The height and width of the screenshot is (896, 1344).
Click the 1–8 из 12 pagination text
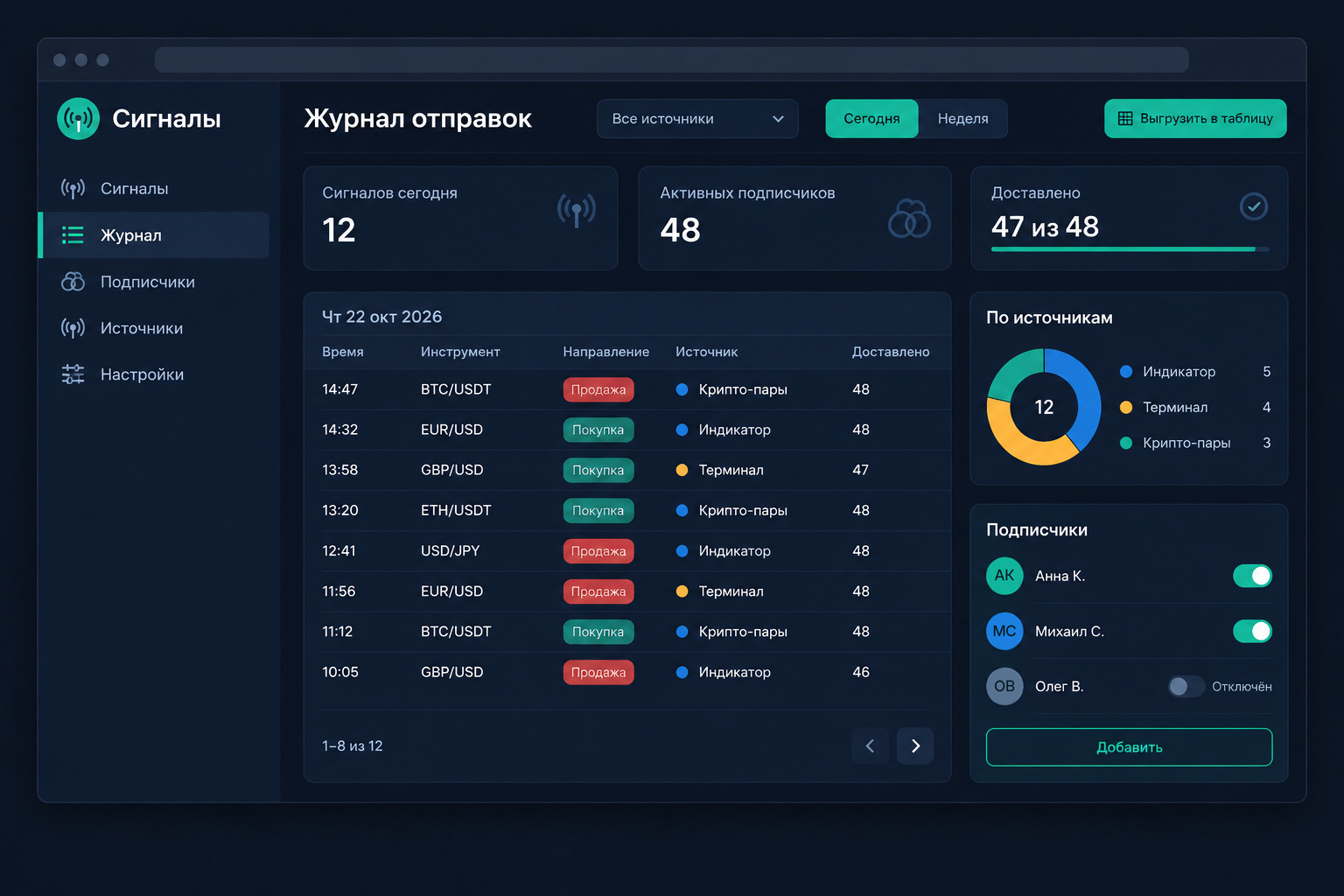tap(353, 746)
